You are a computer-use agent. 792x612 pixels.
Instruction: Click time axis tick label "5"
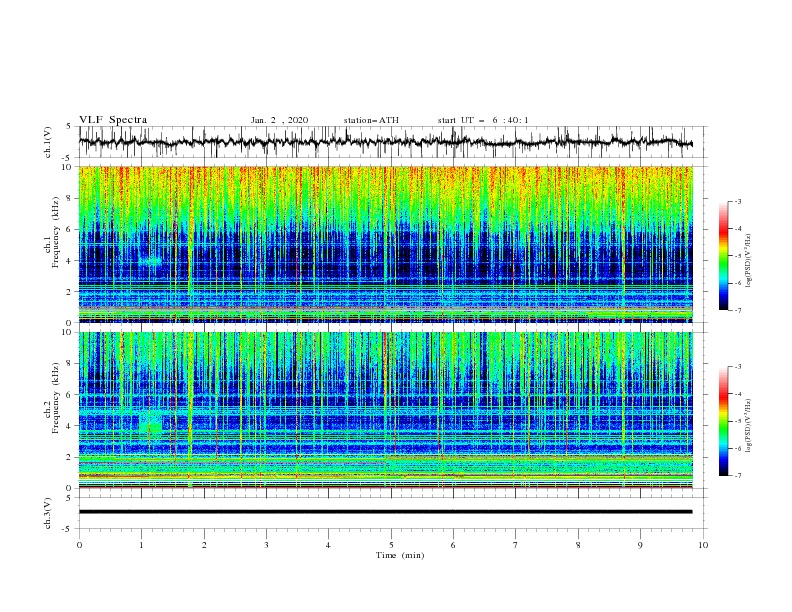click(x=391, y=545)
